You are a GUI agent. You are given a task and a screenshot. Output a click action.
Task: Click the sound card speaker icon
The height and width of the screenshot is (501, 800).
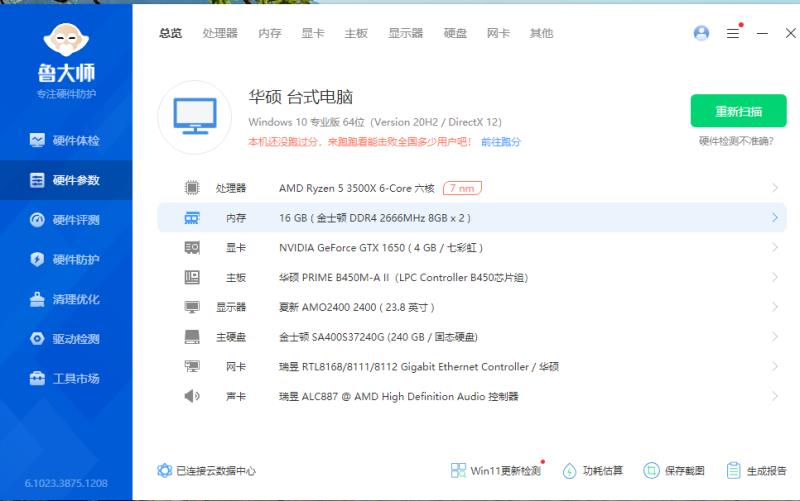(x=192, y=396)
